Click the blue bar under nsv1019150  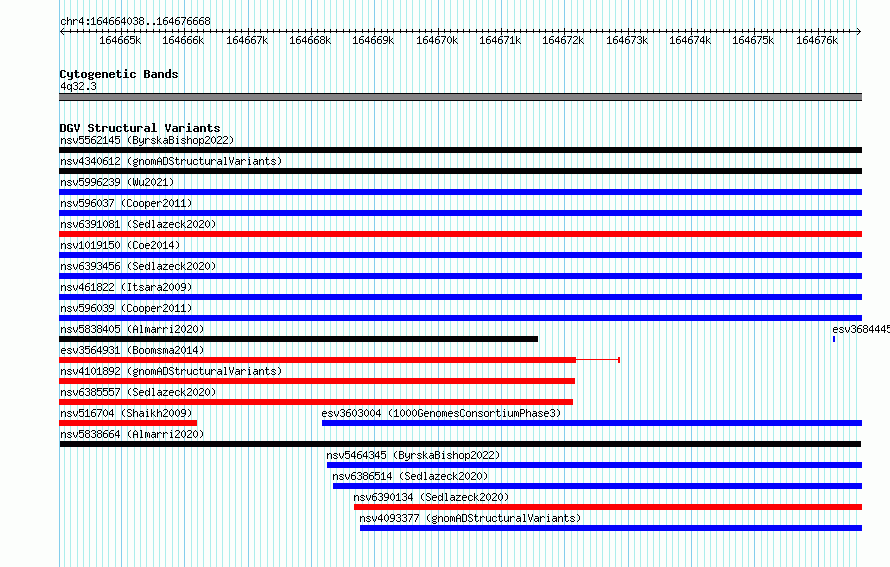point(460,255)
